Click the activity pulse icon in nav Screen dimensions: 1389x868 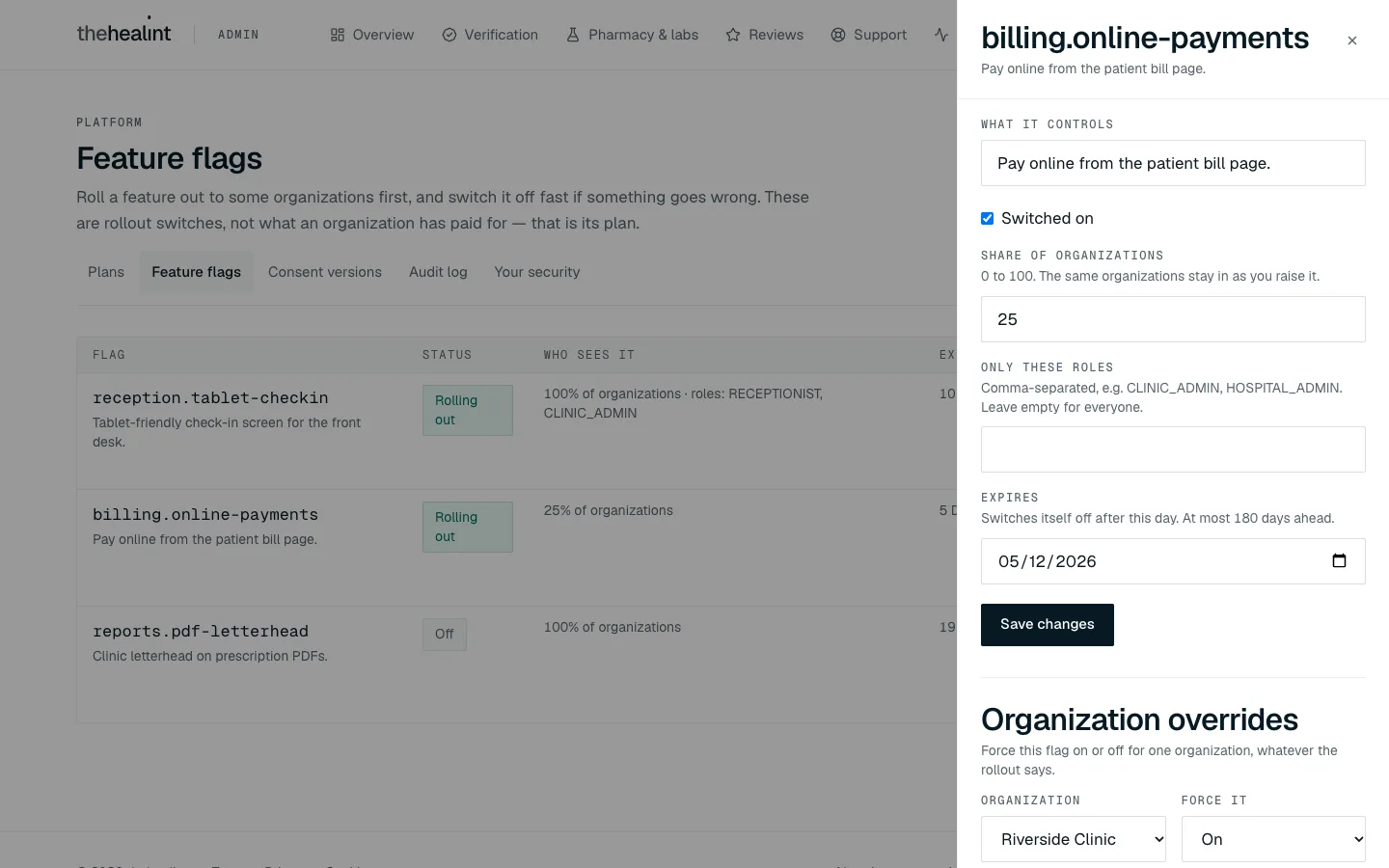(941, 35)
